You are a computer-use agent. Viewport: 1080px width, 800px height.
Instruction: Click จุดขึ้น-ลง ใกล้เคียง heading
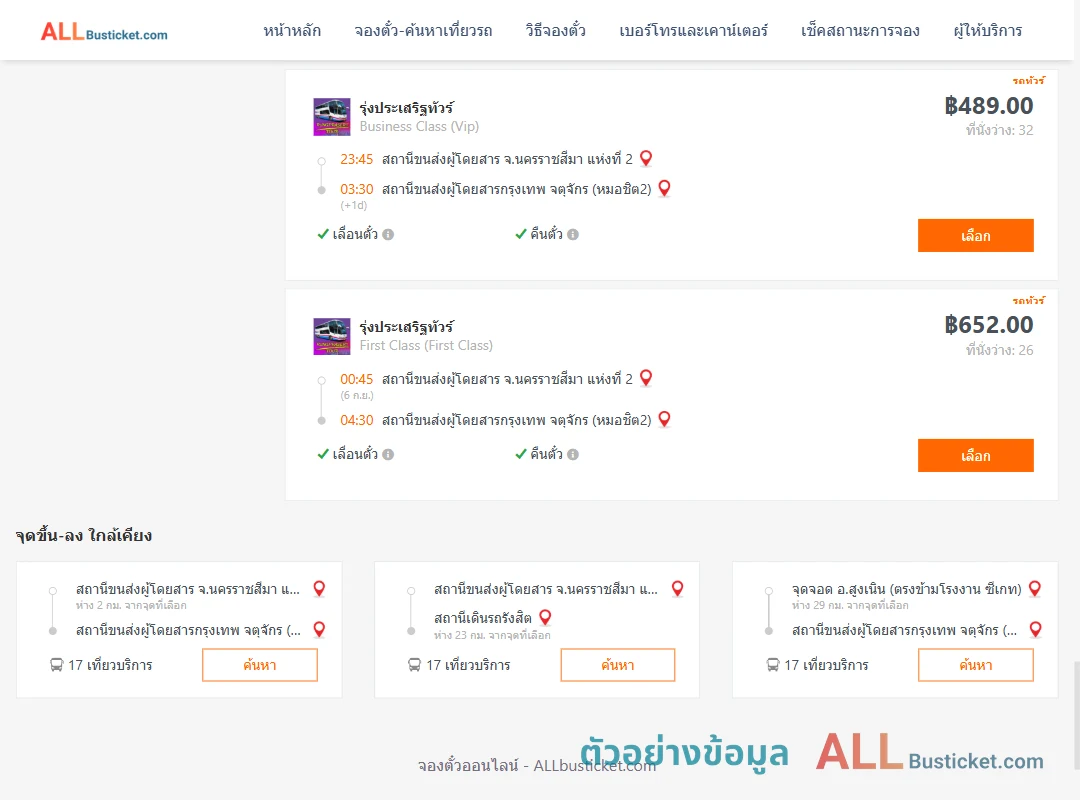pyautogui.click(x=83, y=535)
